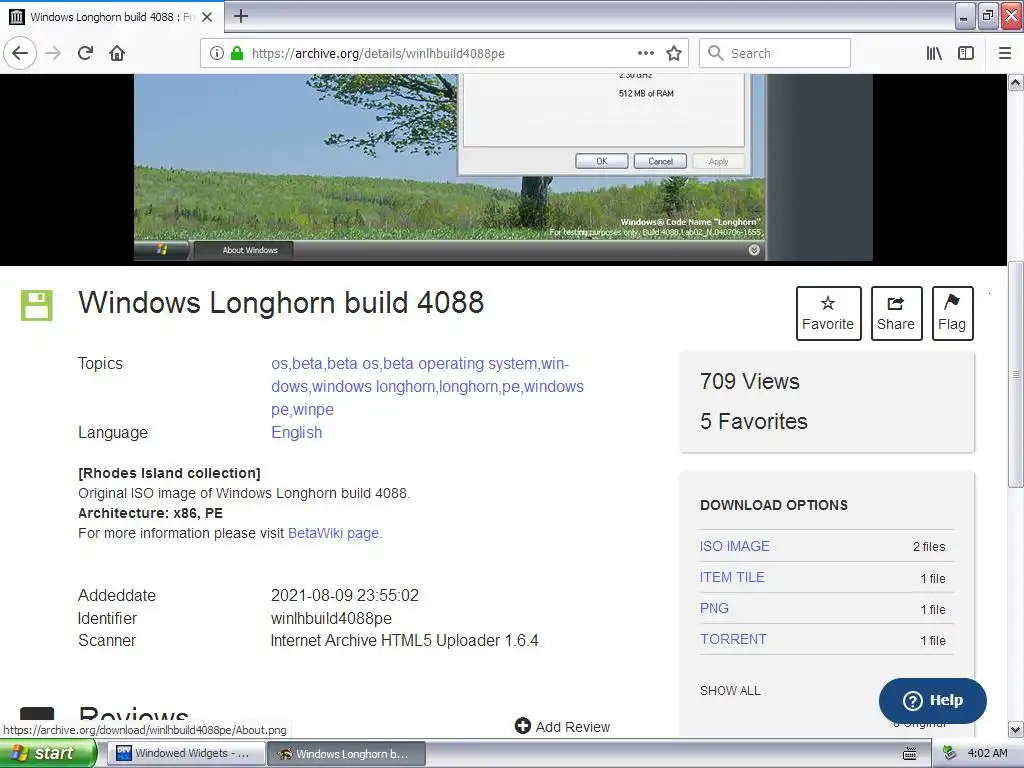The height and width of the screenshot is (768, 1024).
Task: Click the Favorite button
Action: (828, 313)
